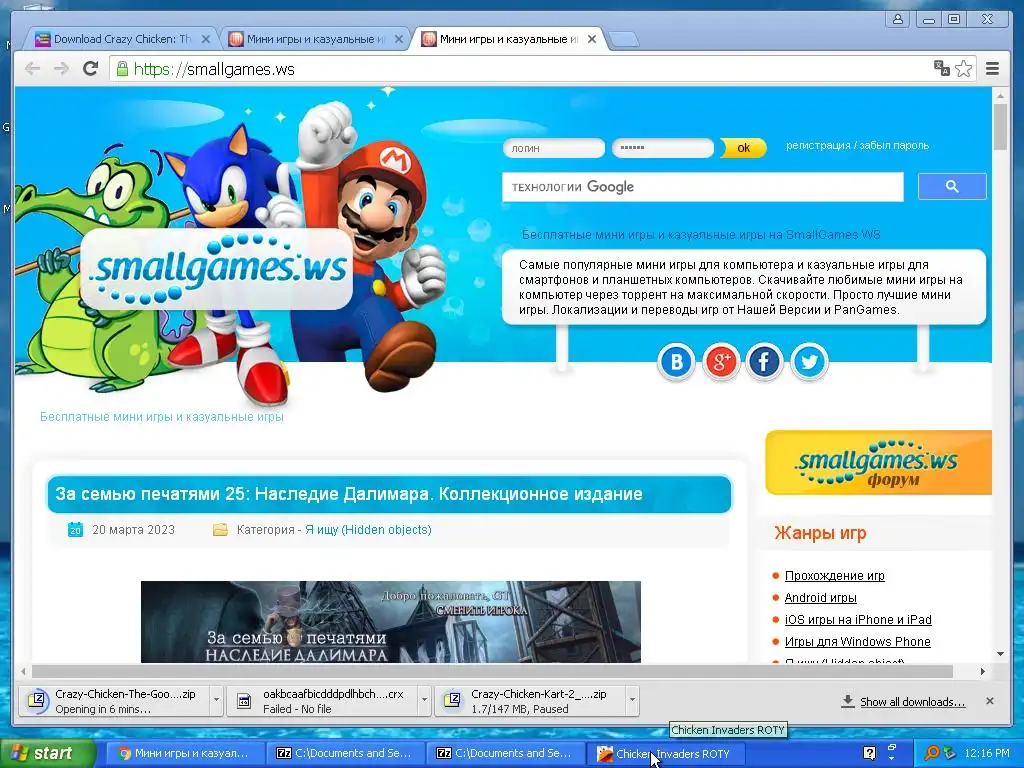
Task: Go back using the browser back arrow
Action: pos(32,69)
